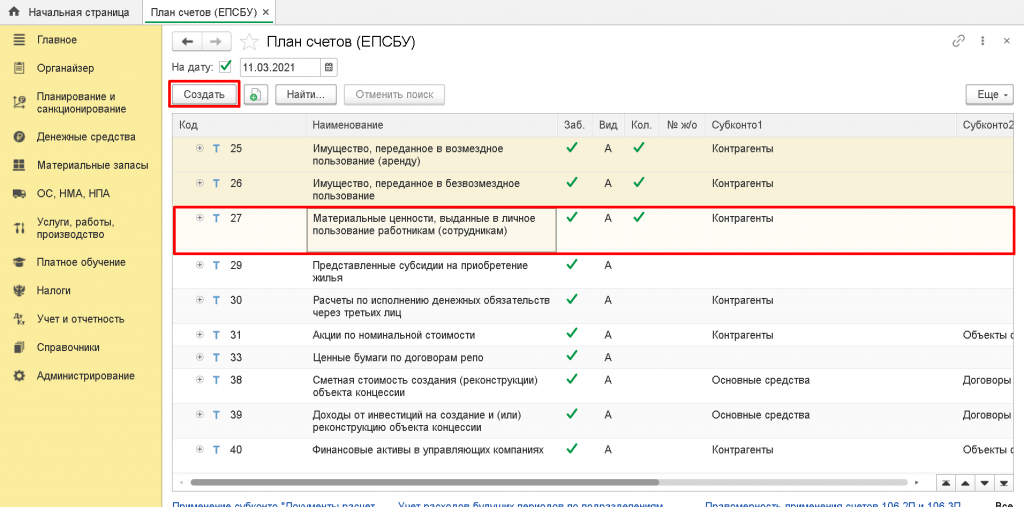The width and height of the screenshot is (1024, 507).
Task: Open the Администрирование settings gear section
Action: point(85,375)
